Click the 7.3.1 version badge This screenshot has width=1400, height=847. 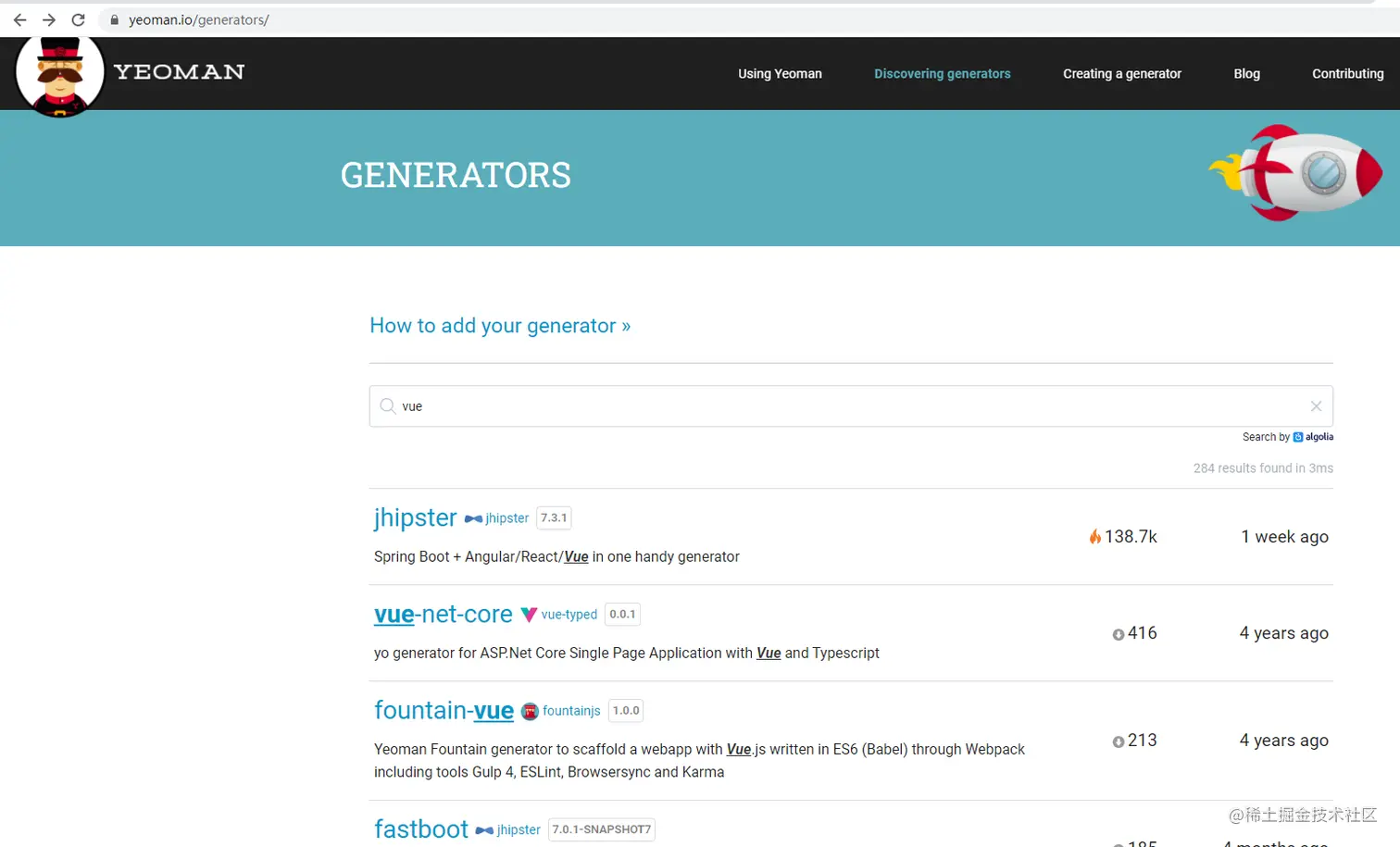(x=554, y=518)
